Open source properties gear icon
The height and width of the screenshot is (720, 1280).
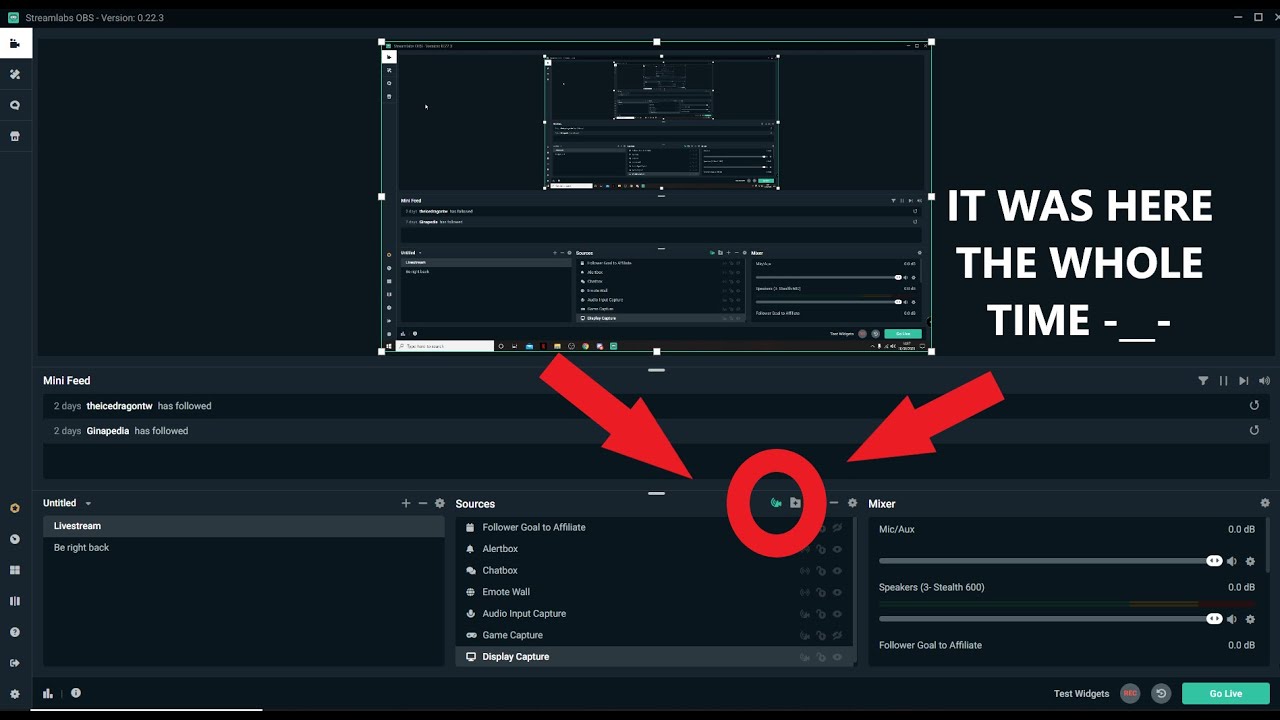[x=853, y=503]
